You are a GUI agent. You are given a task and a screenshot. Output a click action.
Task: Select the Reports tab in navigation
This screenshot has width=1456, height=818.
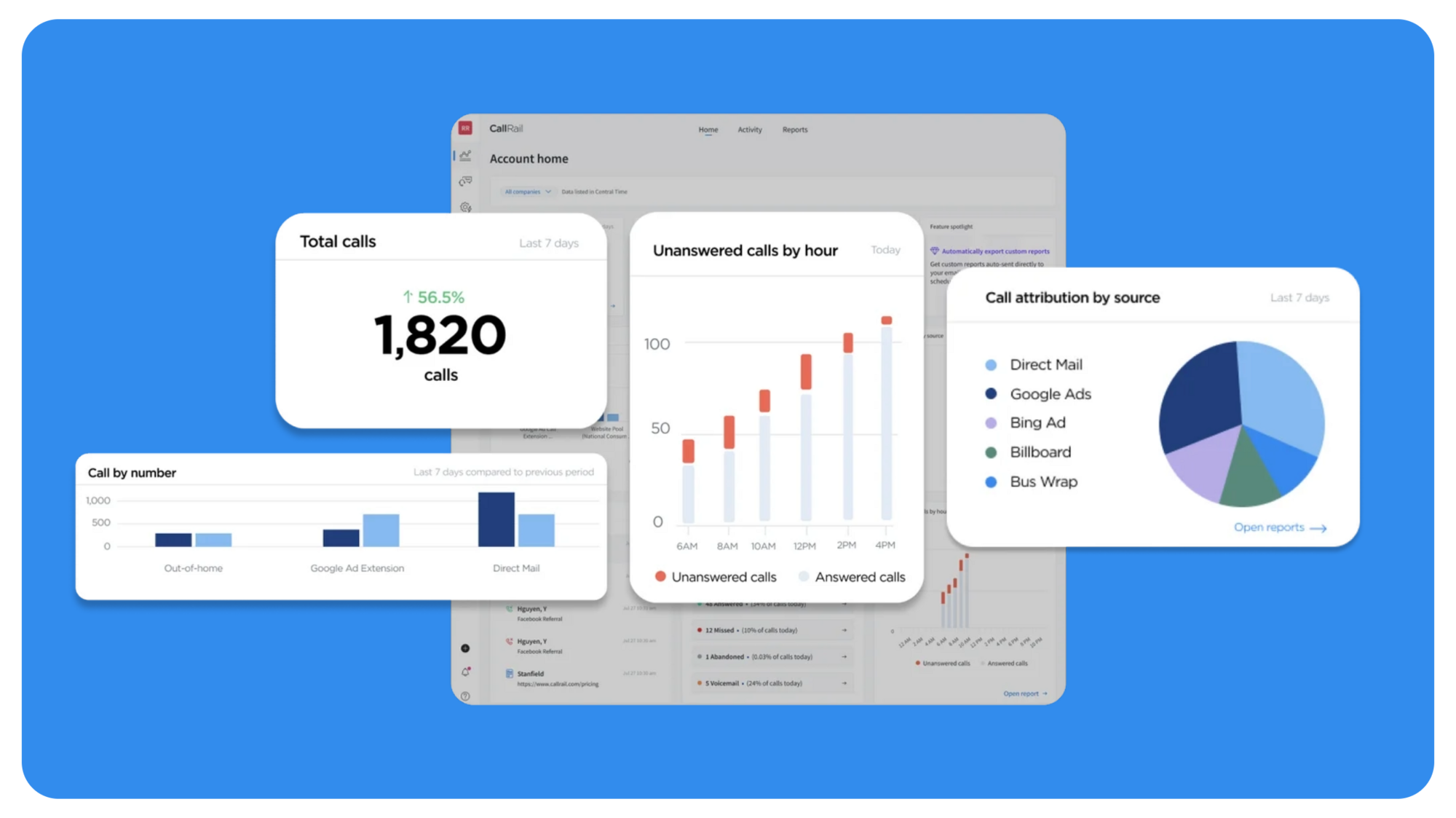click(795, 129)
